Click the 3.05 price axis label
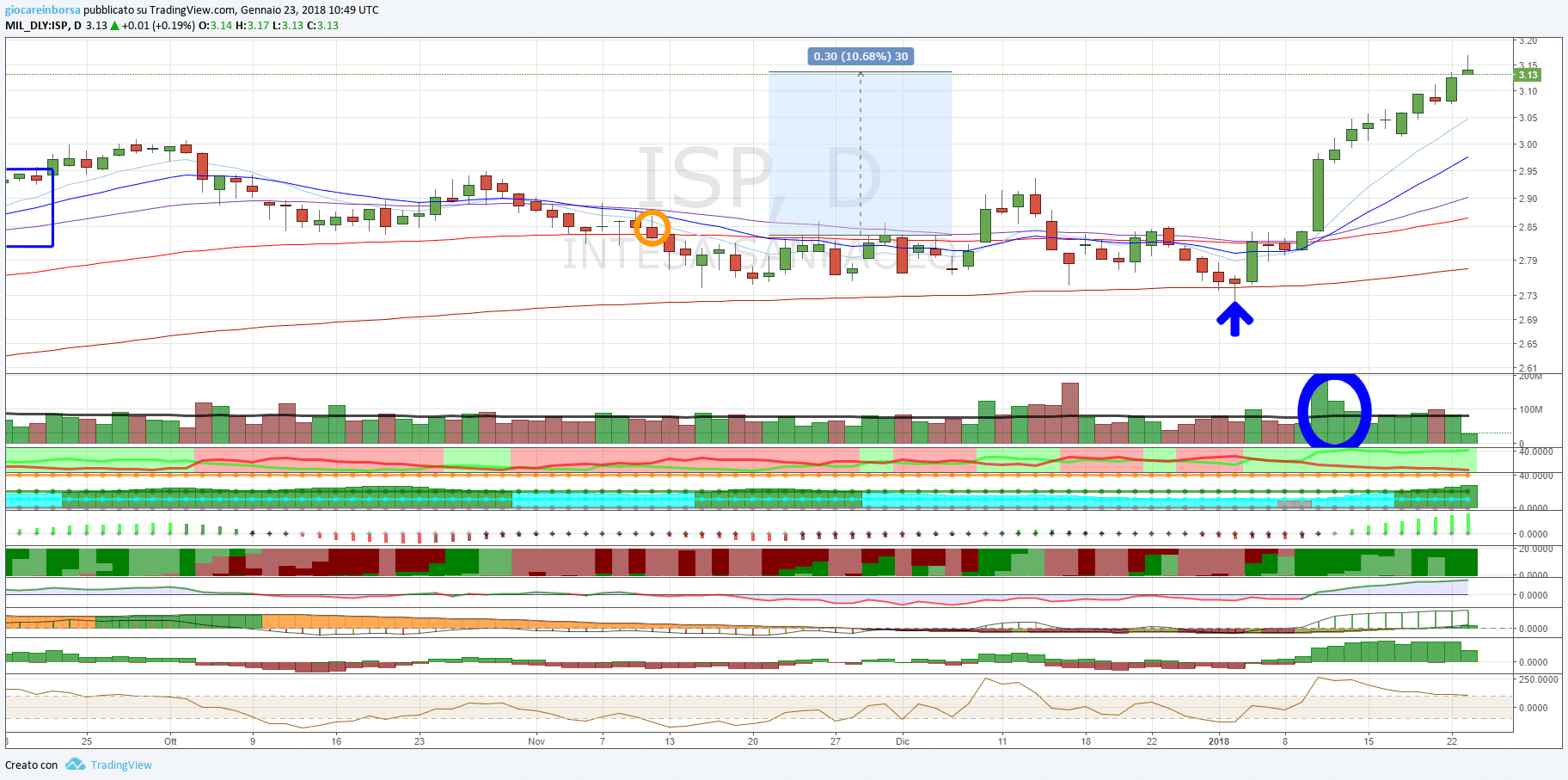This screenshot has width=1568, height=780. coord(1528,118)
